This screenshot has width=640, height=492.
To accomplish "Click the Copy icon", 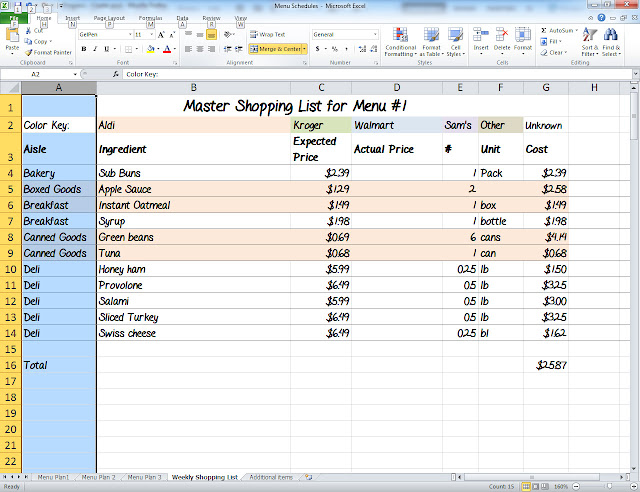I will [x=28, y=41].
